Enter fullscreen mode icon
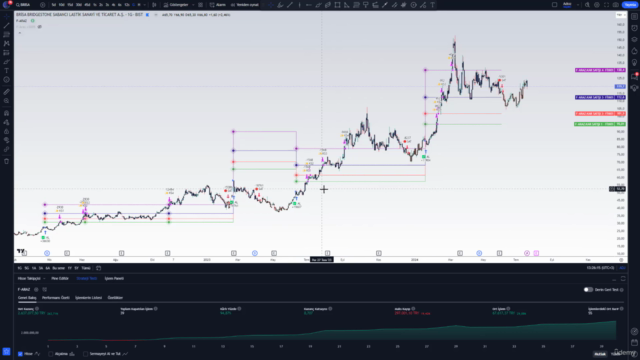This screenshot has width=640, height=360. [x=606, y=5]
